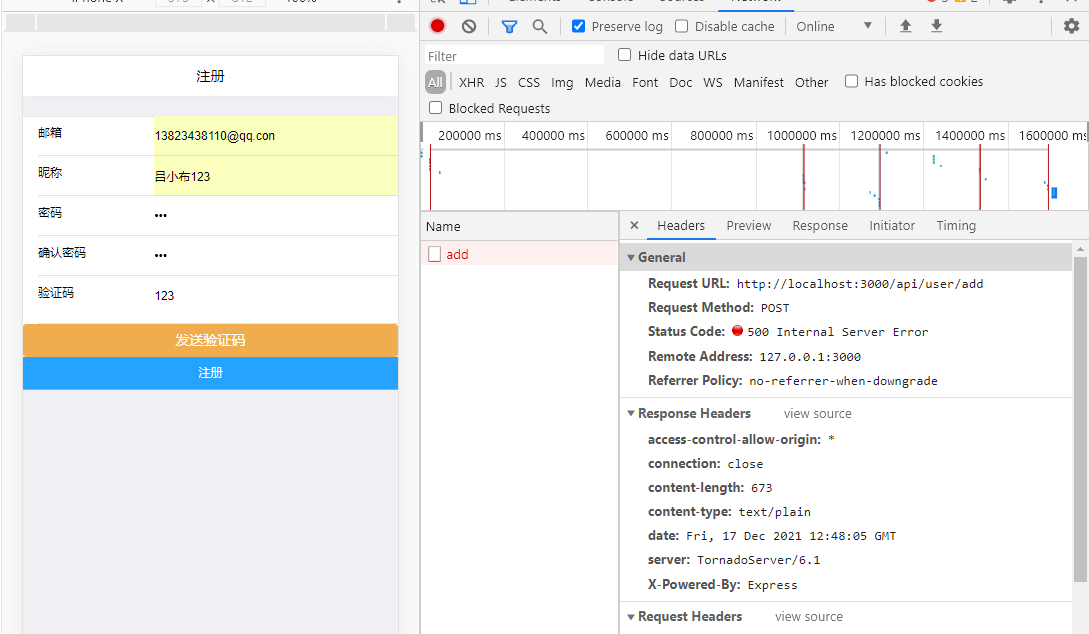Viewport: 1089px width, 634px height.
Task: Focus the network Filter text field
Action: tap(514, 56)
